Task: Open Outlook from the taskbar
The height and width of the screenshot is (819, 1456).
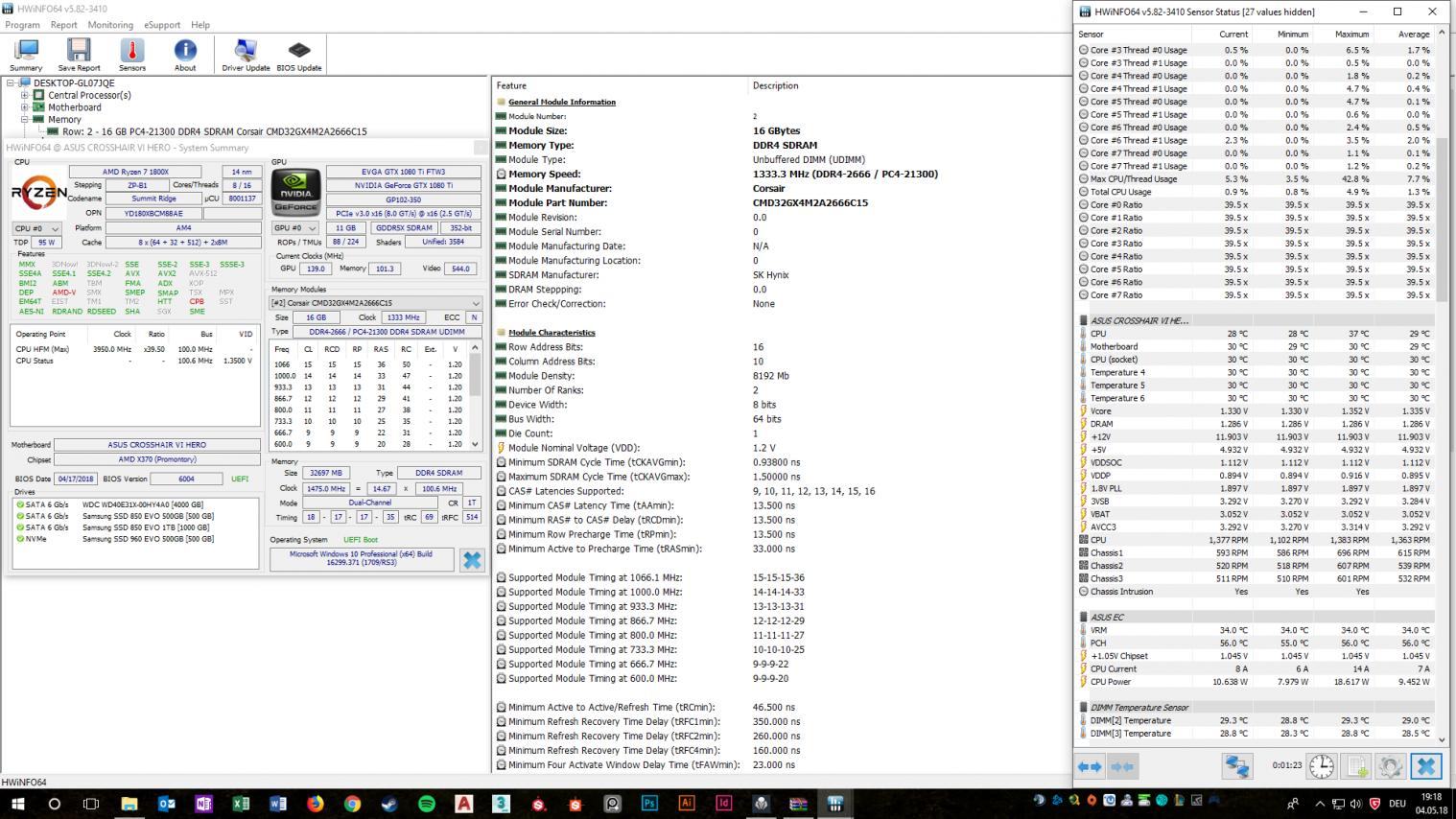Action: point(166,804)
